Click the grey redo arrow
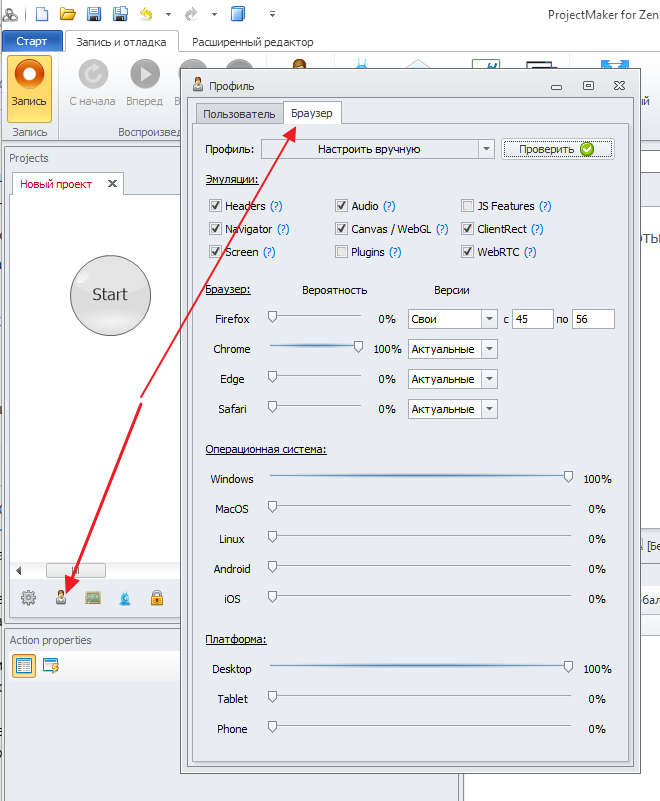 (191, 14)
